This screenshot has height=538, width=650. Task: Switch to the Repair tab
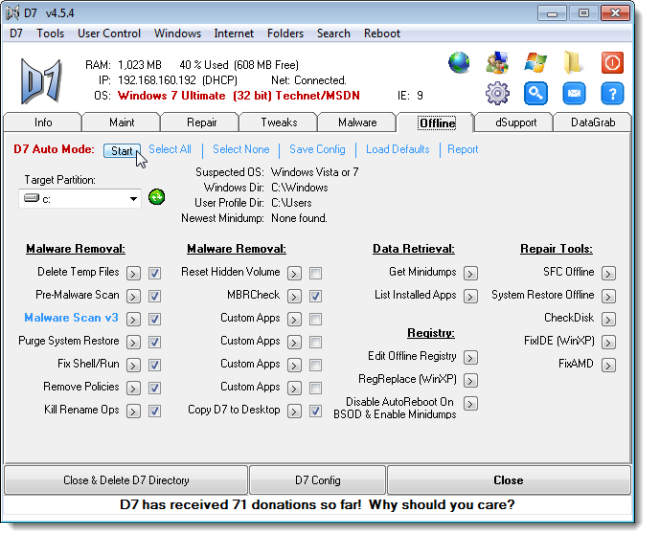[201, 123]
